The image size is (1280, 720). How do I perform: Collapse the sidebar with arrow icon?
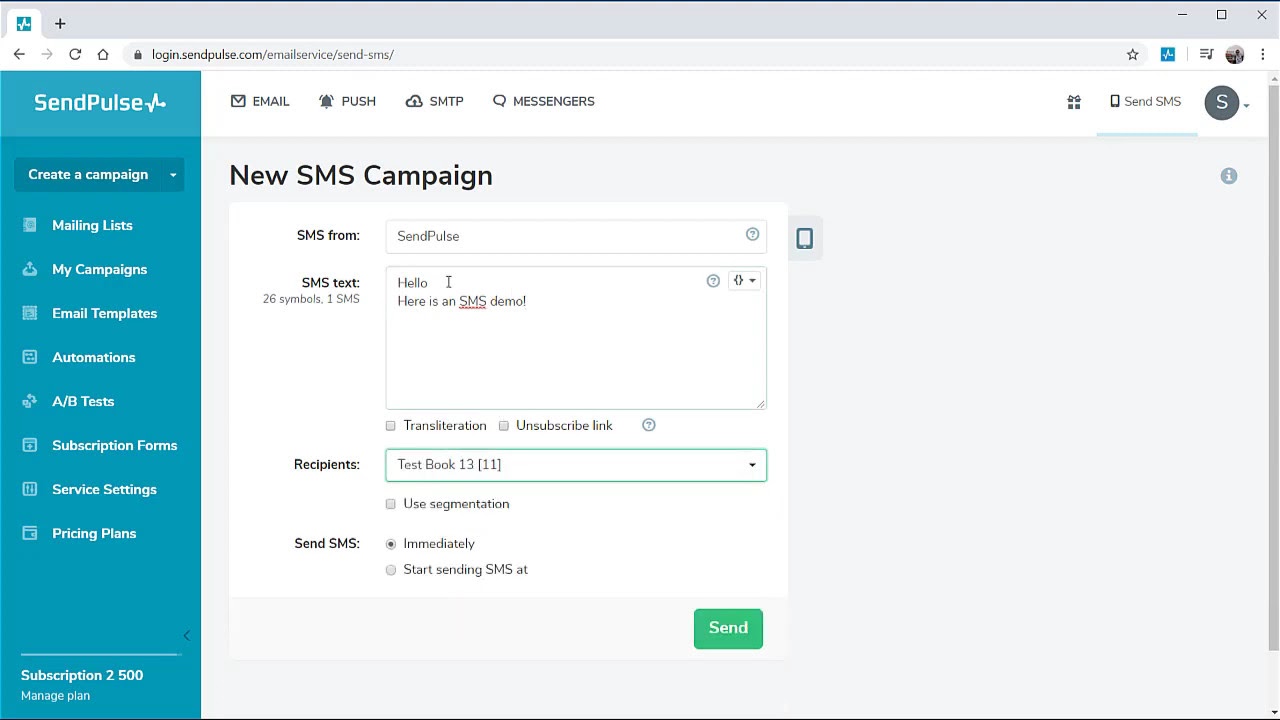pos(186,636)
